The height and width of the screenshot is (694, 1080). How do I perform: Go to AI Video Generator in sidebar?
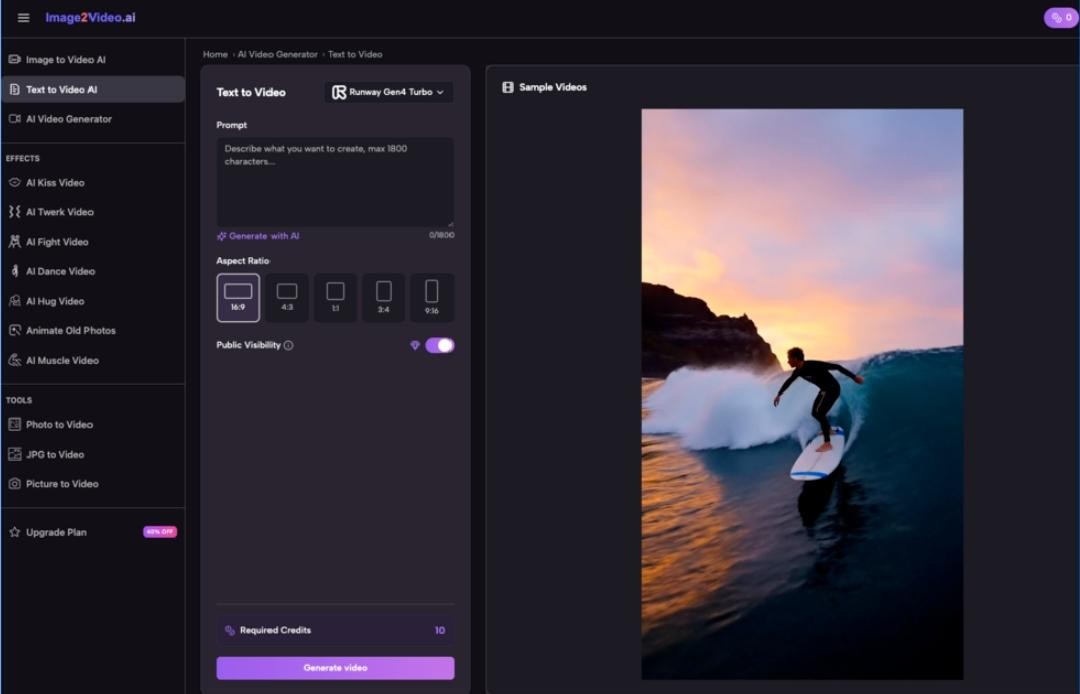pyautogui.click(x=68, y=119)
